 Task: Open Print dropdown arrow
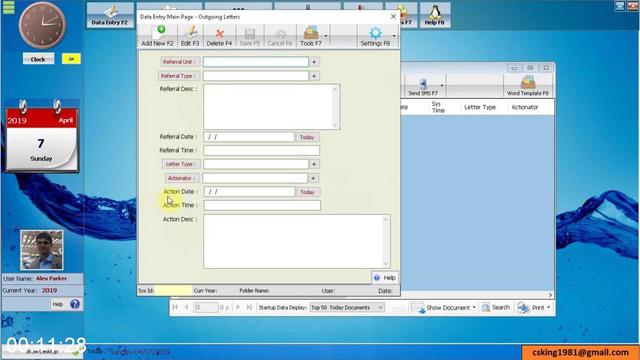click(548, 307)
